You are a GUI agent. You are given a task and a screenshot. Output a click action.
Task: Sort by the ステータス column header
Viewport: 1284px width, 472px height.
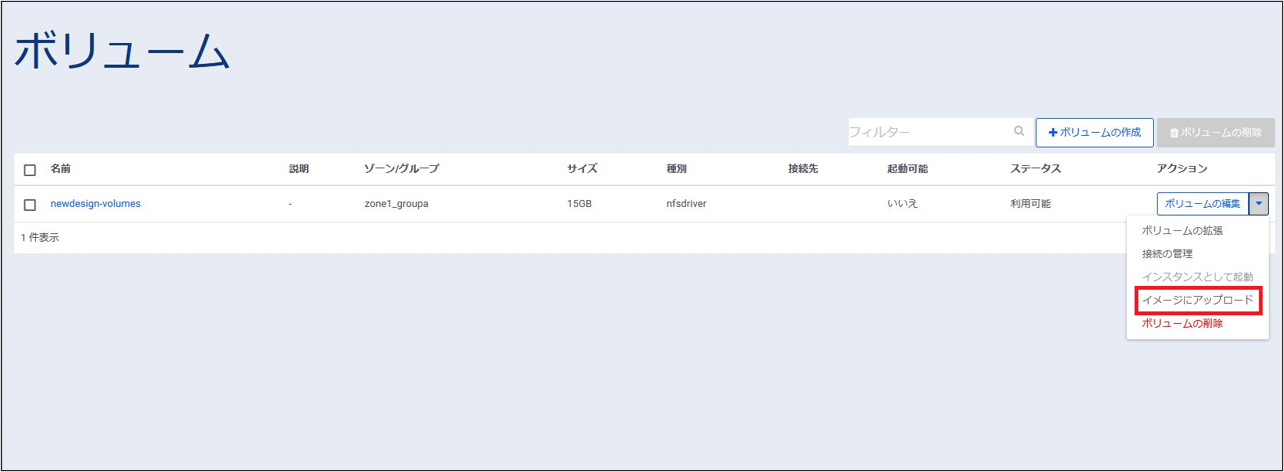click(x=1035, y=169)
